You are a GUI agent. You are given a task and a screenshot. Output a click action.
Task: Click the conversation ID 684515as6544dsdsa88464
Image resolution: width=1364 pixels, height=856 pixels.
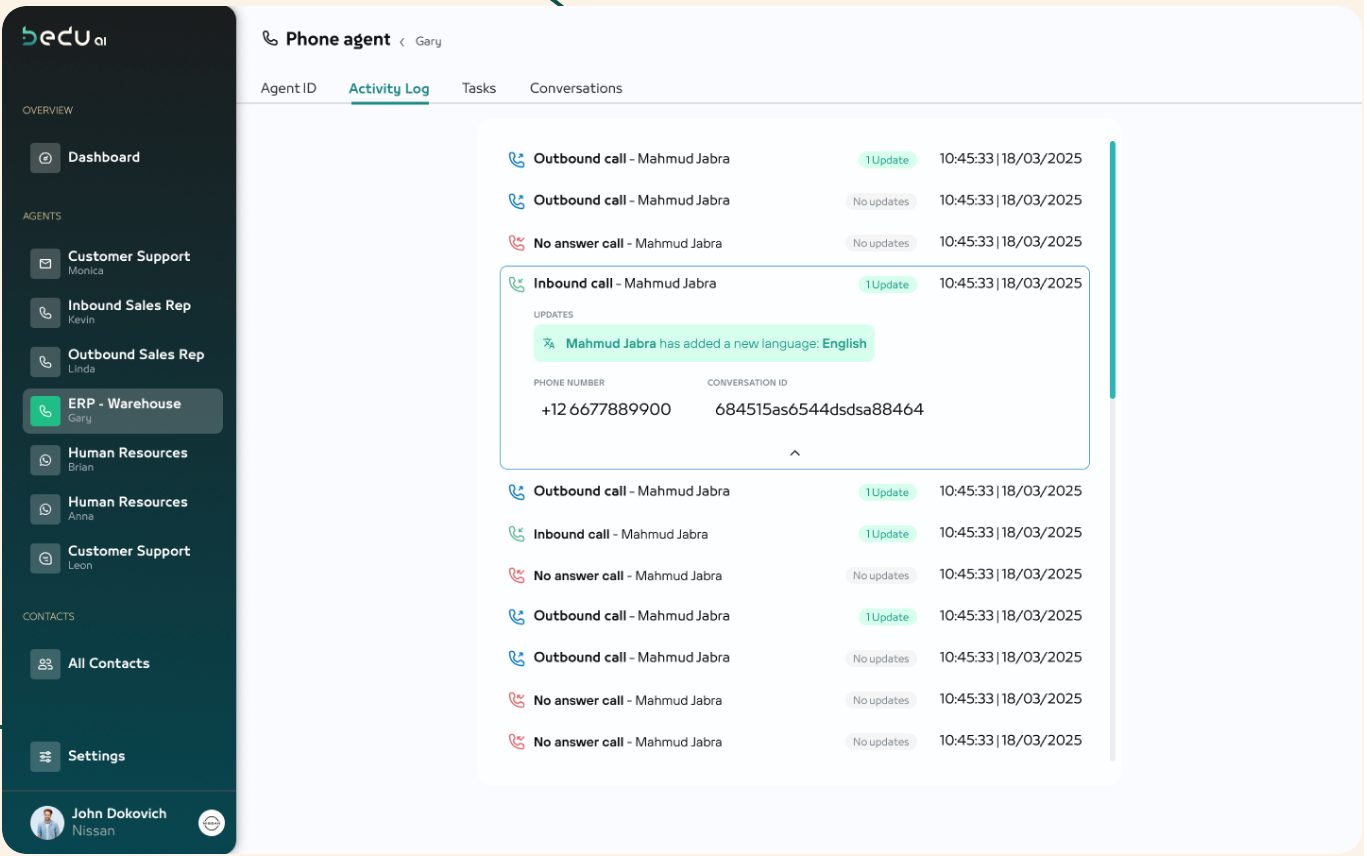click(819, 410)
